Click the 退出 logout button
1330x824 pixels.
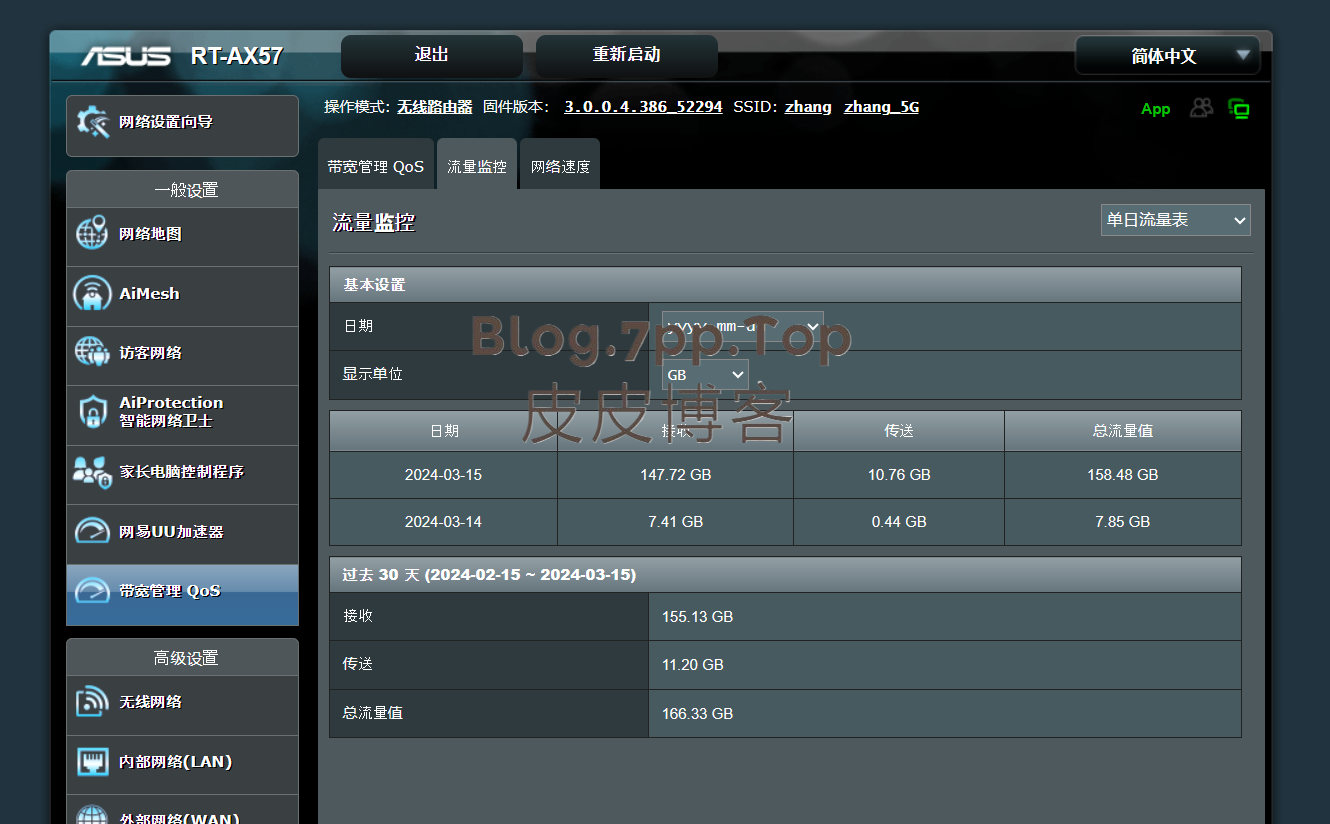[431, 55]
